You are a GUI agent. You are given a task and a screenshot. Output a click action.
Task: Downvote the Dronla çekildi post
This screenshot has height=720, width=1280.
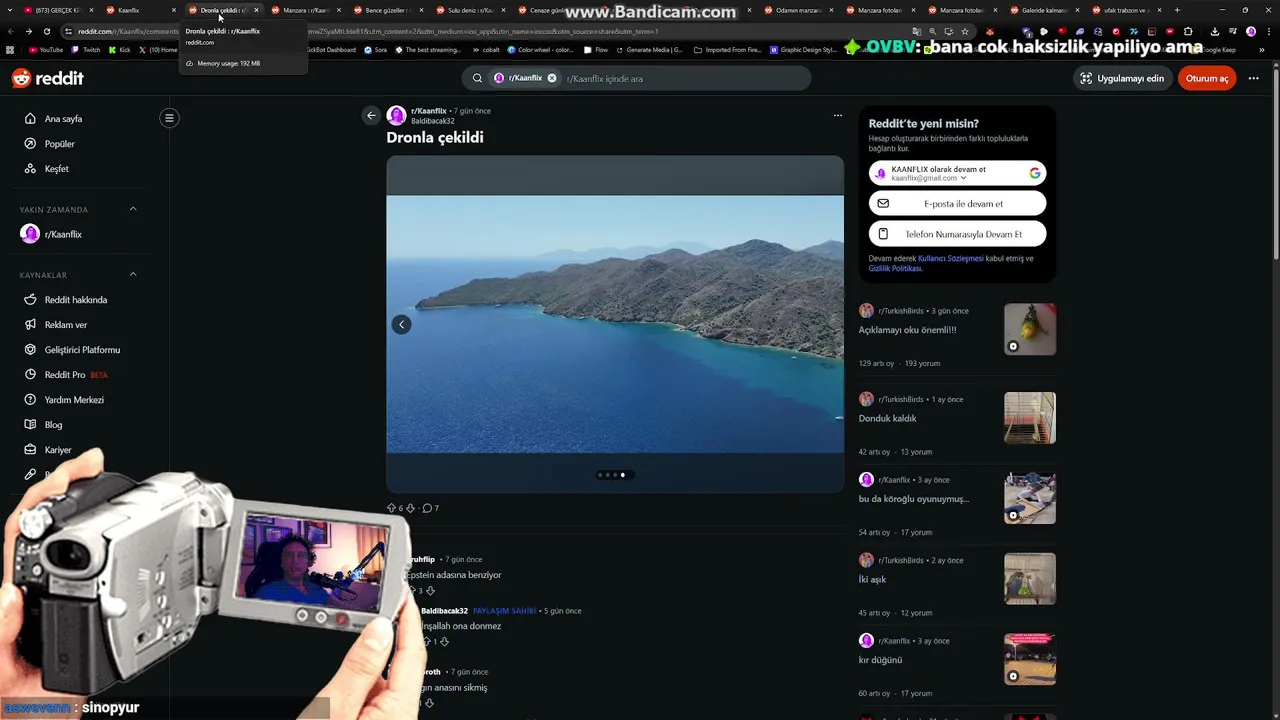click(410, 508)
